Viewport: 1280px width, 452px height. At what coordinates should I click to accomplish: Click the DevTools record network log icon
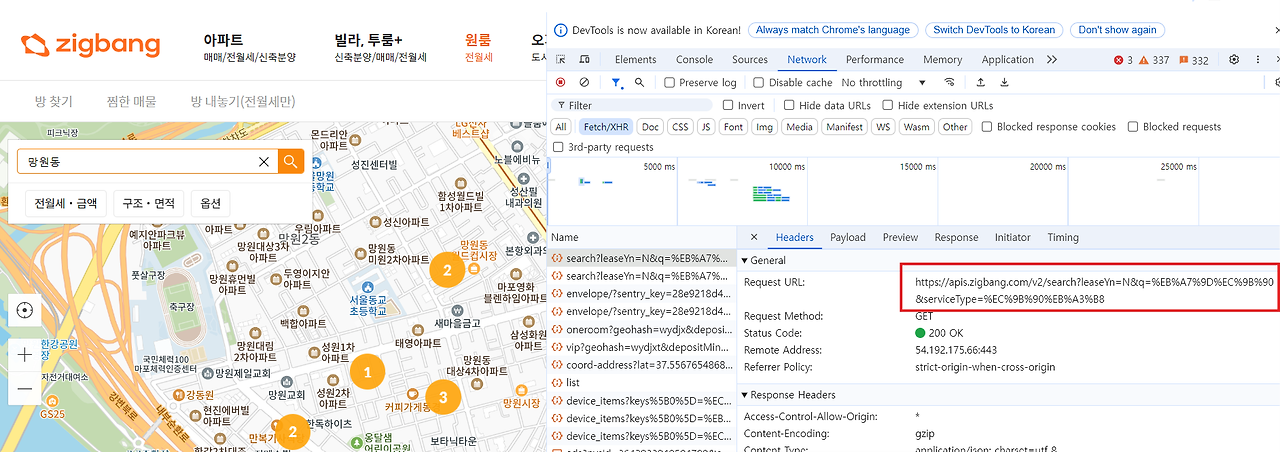[560, 82]
